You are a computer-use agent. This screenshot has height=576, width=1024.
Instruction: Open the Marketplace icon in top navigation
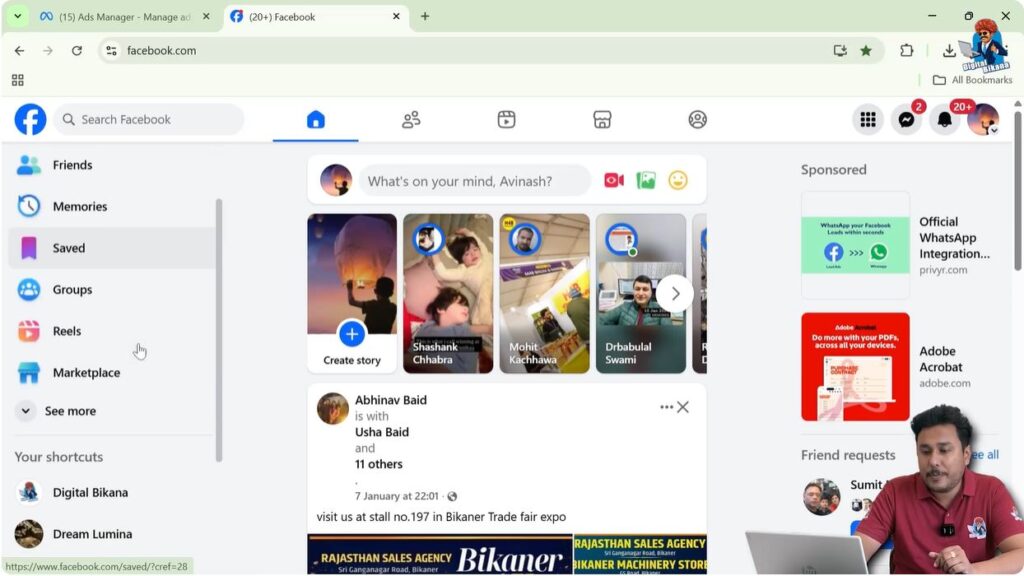pos(601,118)
